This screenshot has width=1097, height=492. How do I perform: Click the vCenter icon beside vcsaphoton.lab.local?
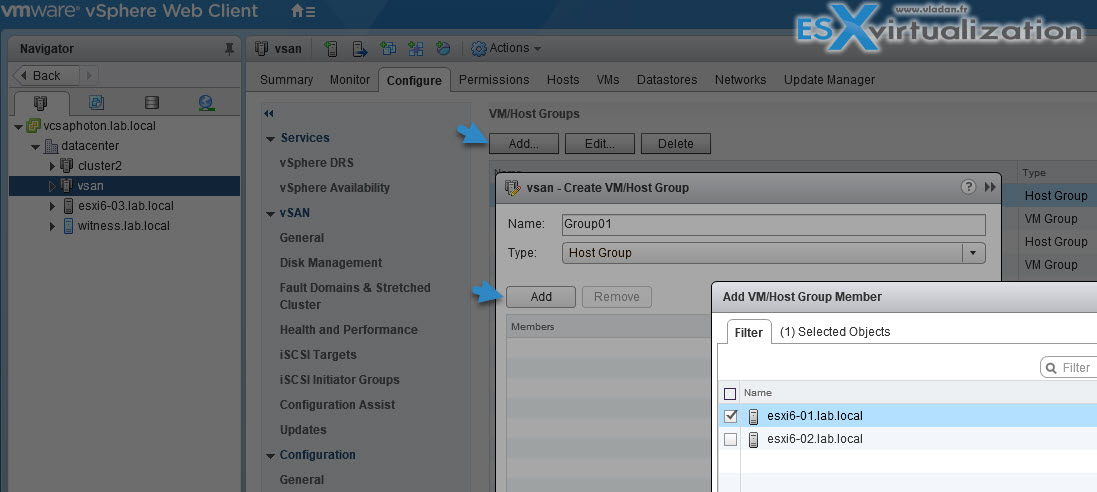click(x=32, y=126)
